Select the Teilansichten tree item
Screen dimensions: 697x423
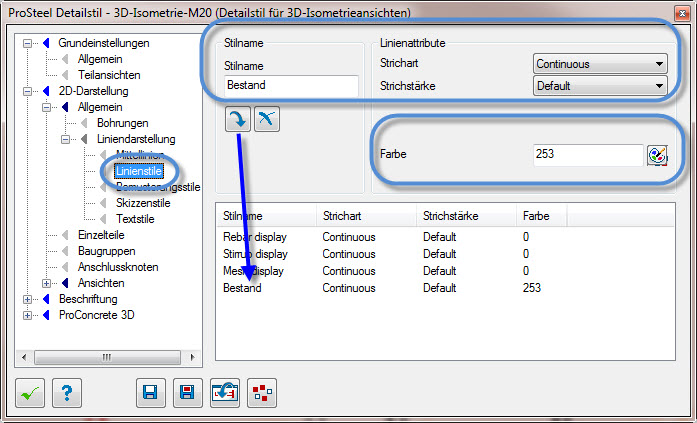tap(109, 75)
